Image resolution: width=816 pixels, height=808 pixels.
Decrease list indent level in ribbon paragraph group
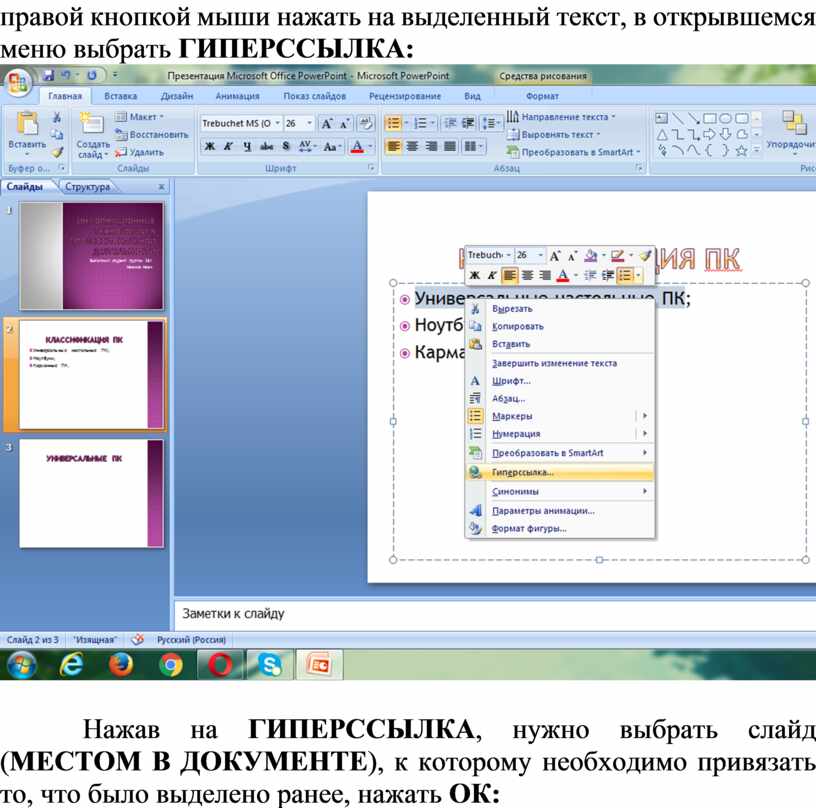coord(450,123)
